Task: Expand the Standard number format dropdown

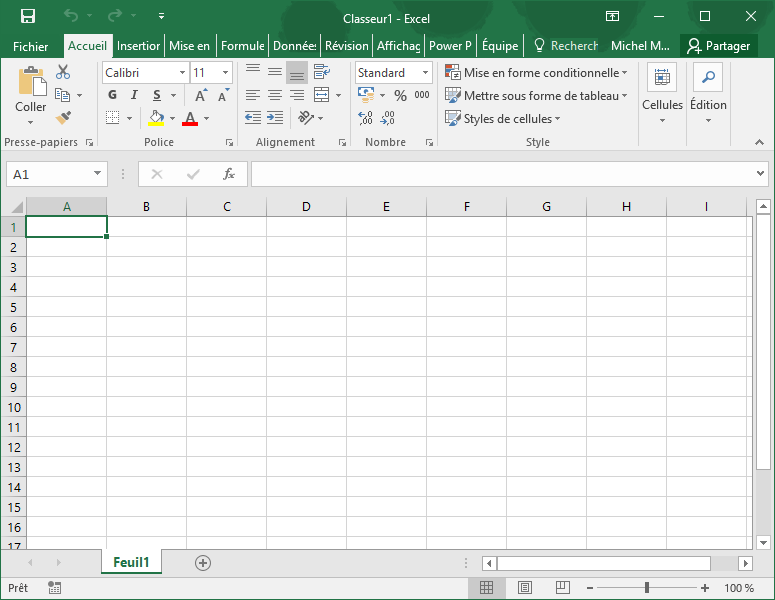Action: pos(425,73)
